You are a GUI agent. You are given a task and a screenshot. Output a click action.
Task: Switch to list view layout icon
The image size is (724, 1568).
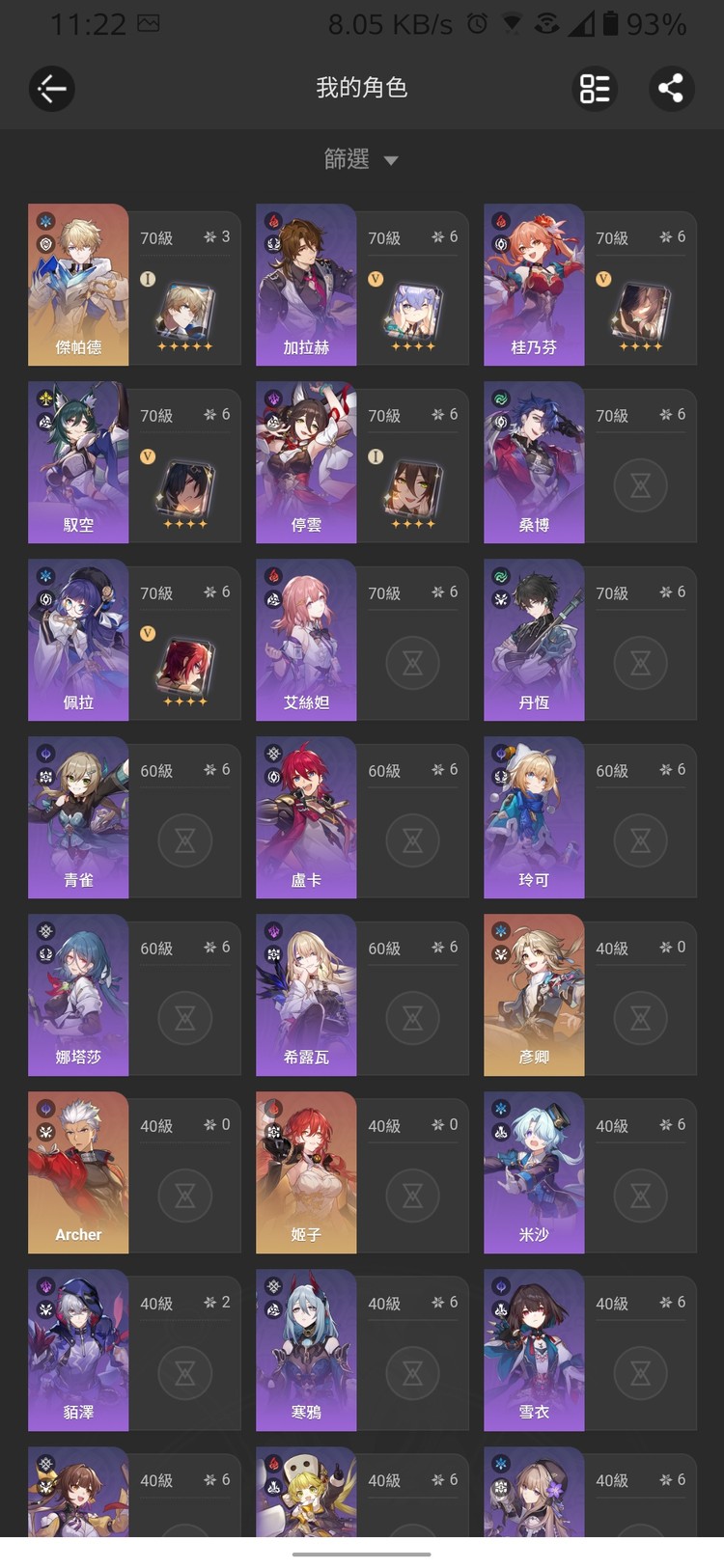click(595, 89)
